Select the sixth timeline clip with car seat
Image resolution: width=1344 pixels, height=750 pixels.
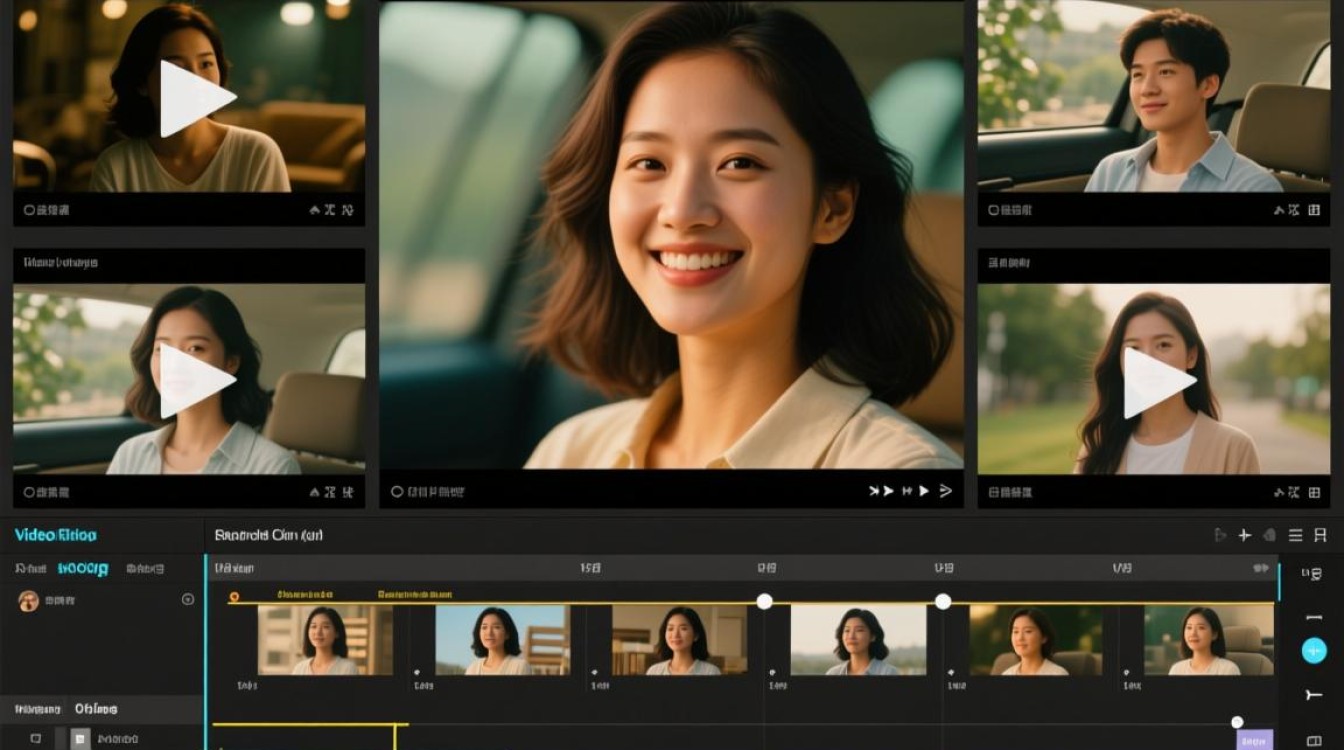[1209, 639]
